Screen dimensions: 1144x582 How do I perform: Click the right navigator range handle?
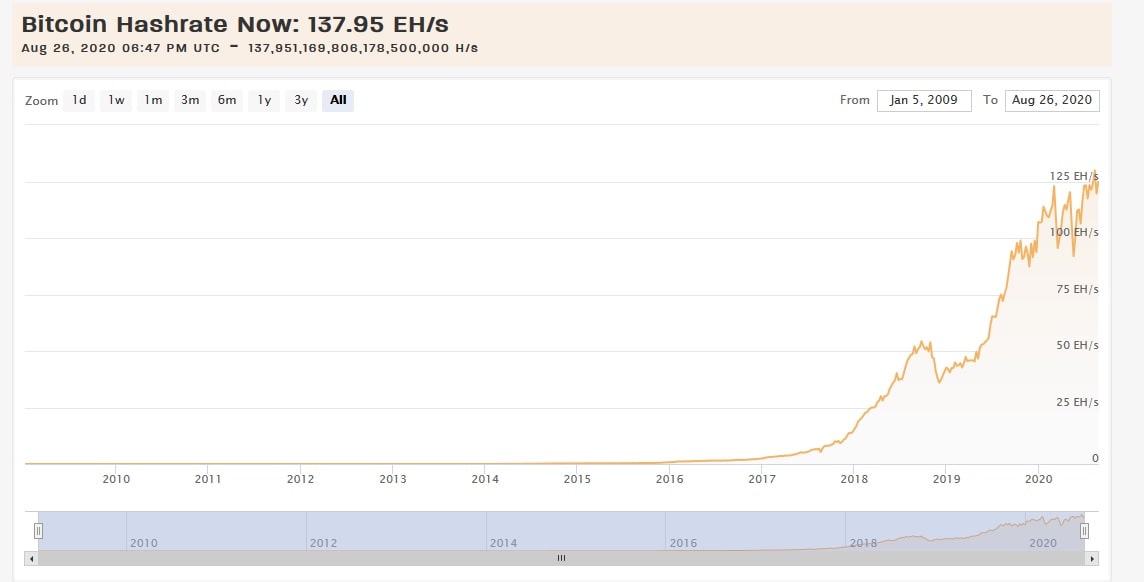point(1084,531)
